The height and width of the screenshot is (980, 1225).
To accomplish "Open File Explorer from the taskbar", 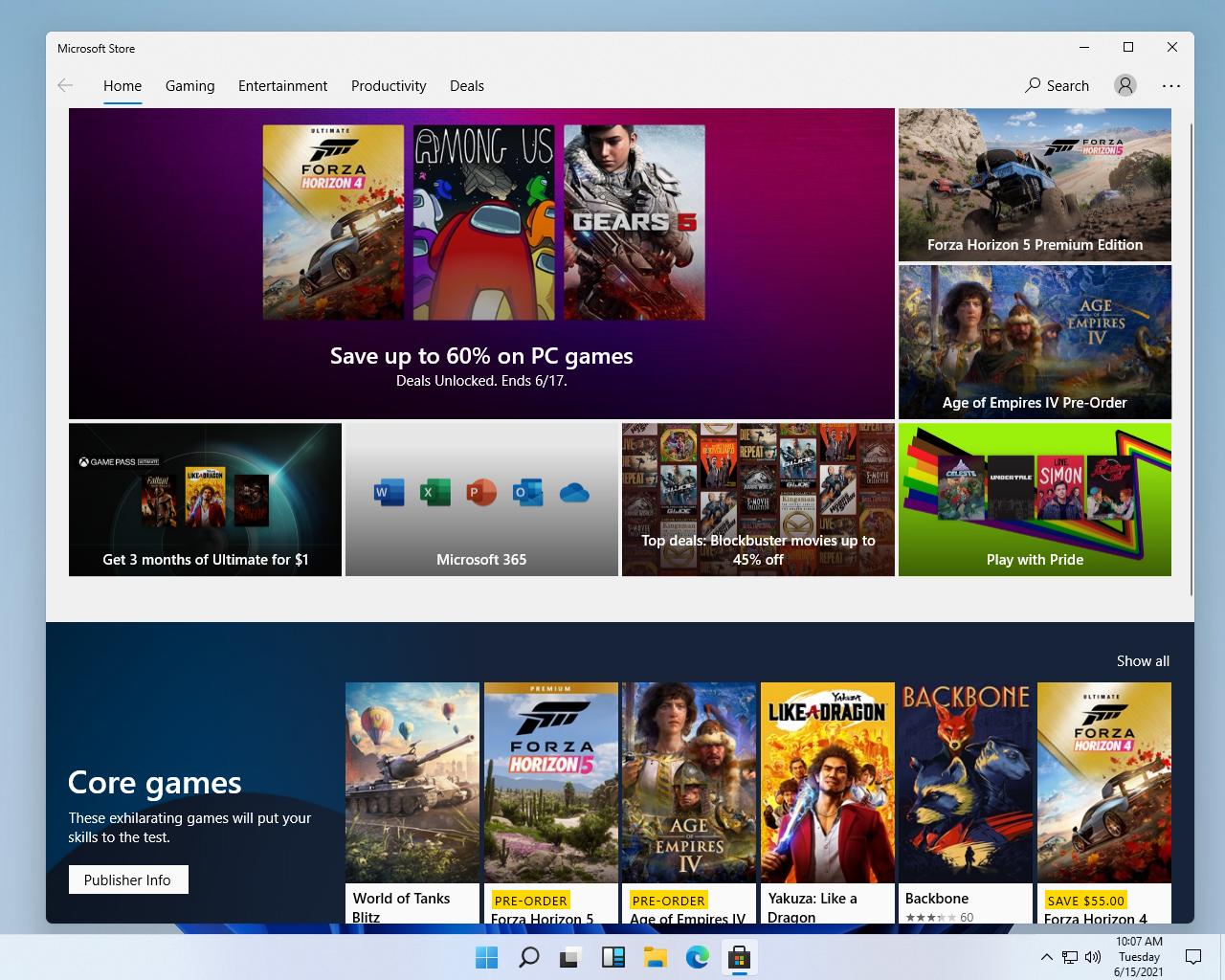I will 655,957.
